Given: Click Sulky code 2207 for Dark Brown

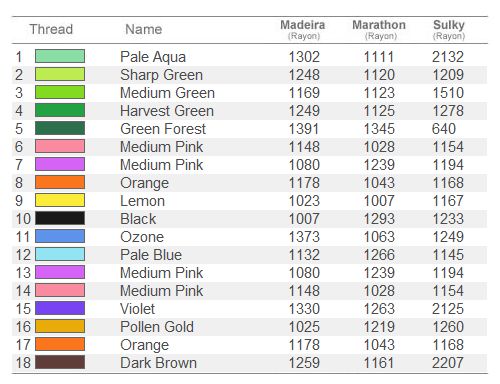Looking at the screenshot, I should [448, 363].
